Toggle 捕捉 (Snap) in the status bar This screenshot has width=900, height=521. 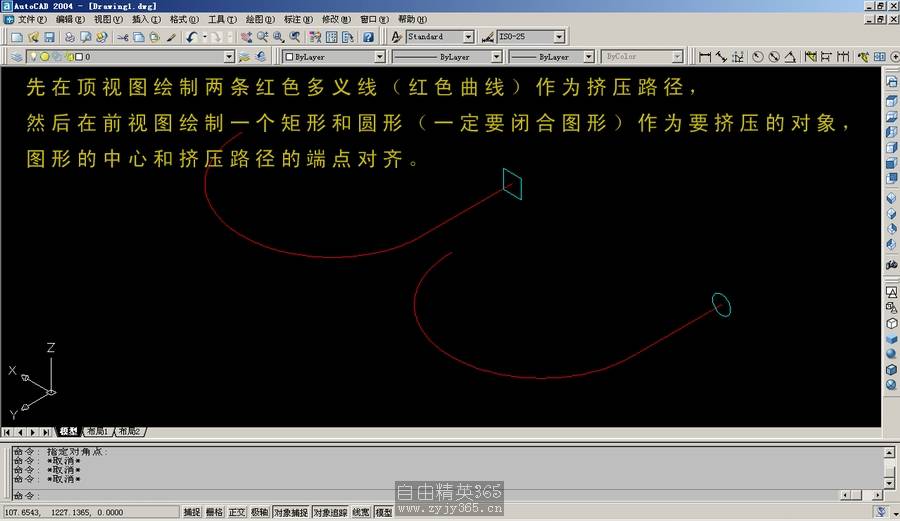191,512
